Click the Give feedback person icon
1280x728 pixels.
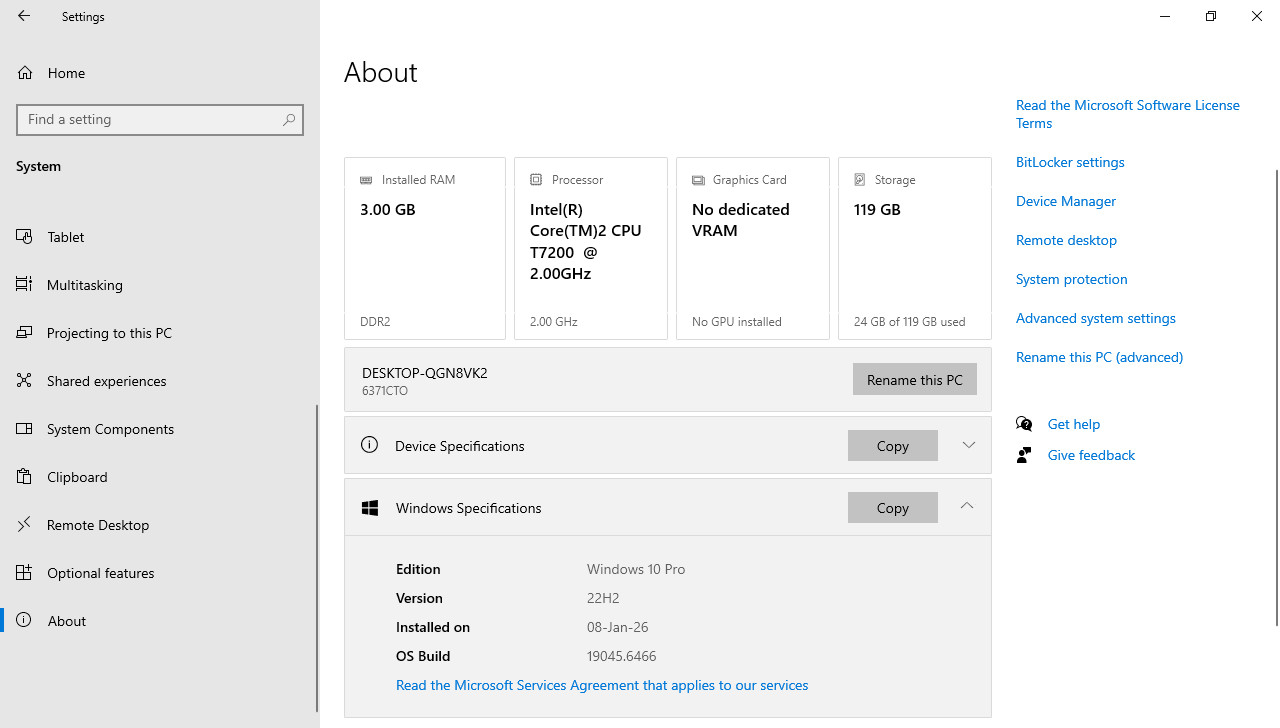click(1024, 455)
